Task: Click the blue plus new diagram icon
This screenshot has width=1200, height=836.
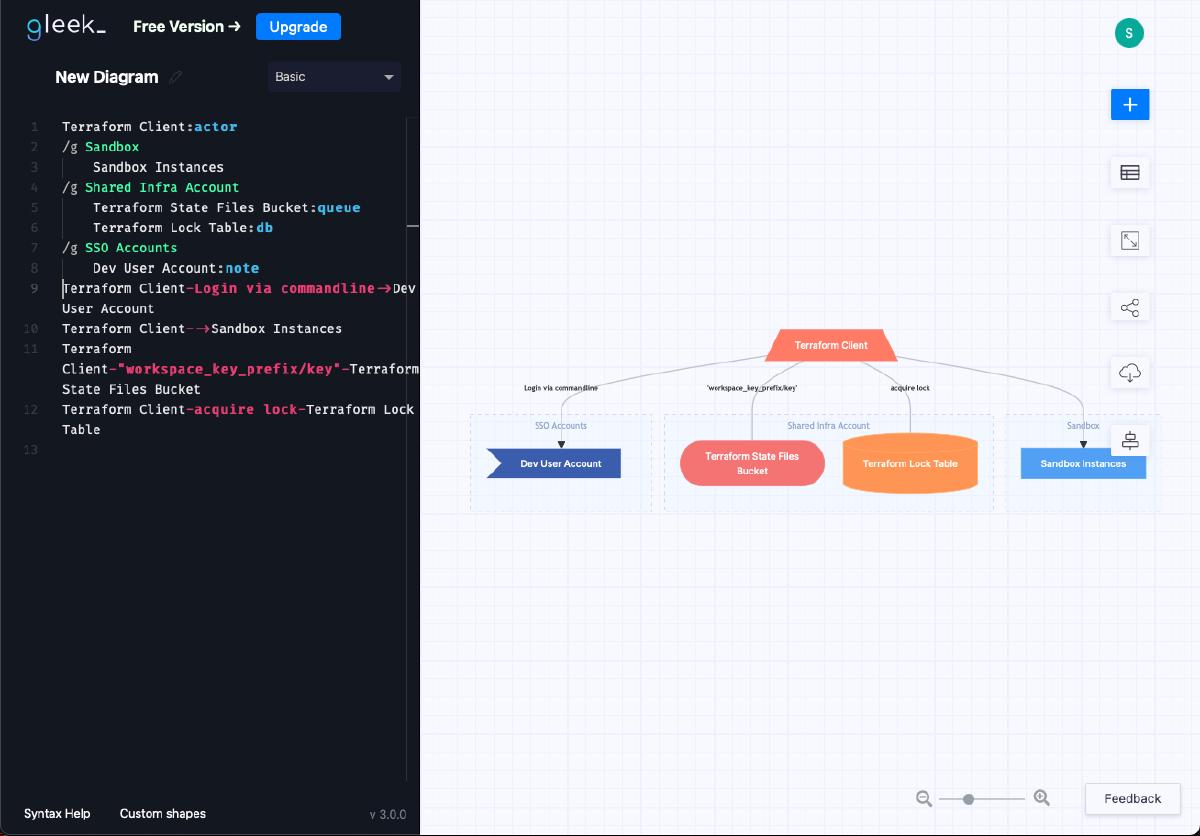Action: tap(1130, 104)
